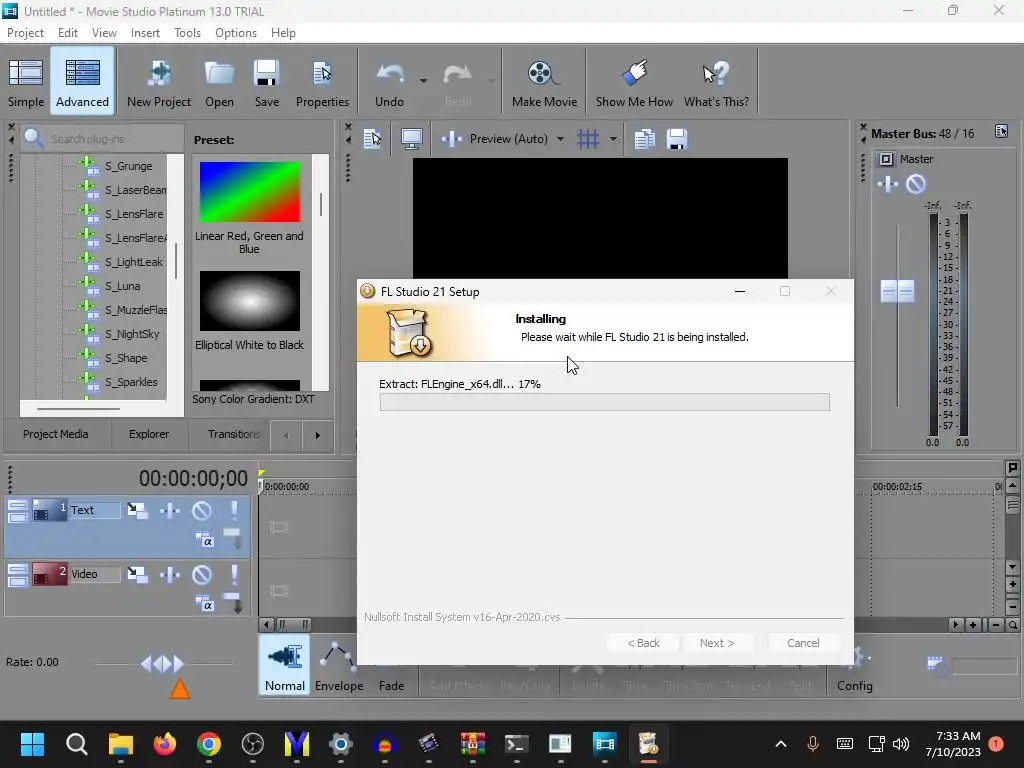The height and width of the screenshot is (768, 1024).
Task: Open project Properties
Action: pos(322,82)
